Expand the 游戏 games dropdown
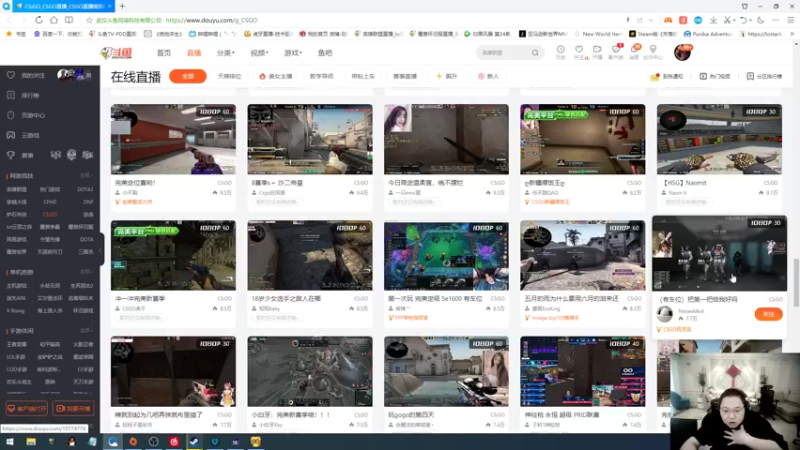The image size is (800, 450). pyautogui.click(x=293, y=53)
